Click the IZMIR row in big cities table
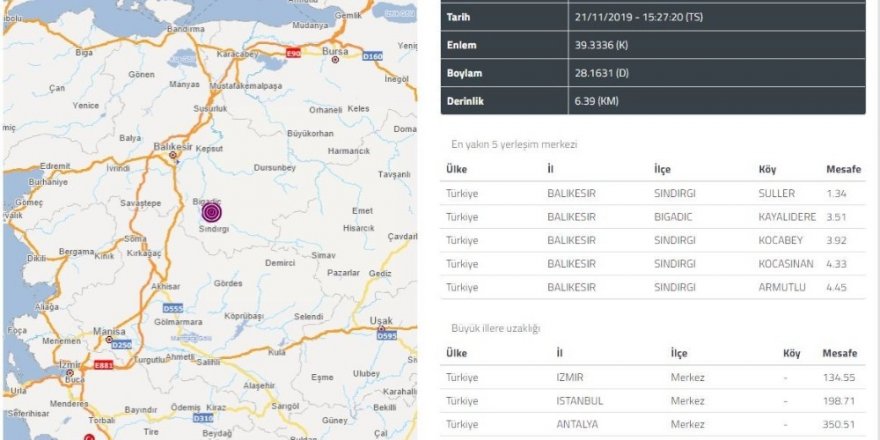This screenshot has height=440, width=880. 653,377
